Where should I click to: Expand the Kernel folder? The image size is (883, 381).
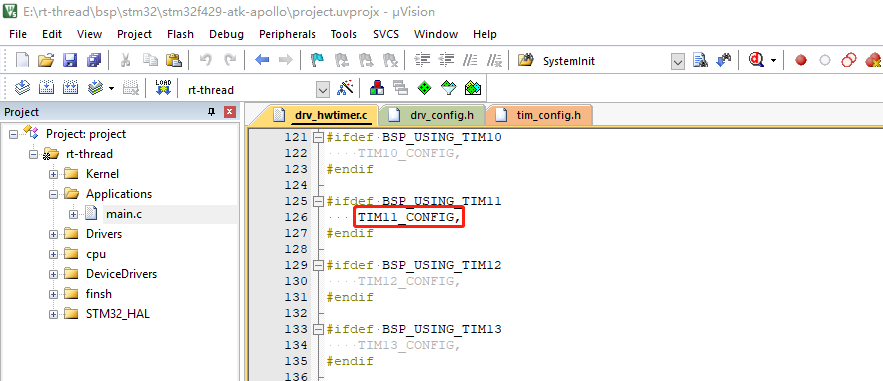[x=53, y=174]
